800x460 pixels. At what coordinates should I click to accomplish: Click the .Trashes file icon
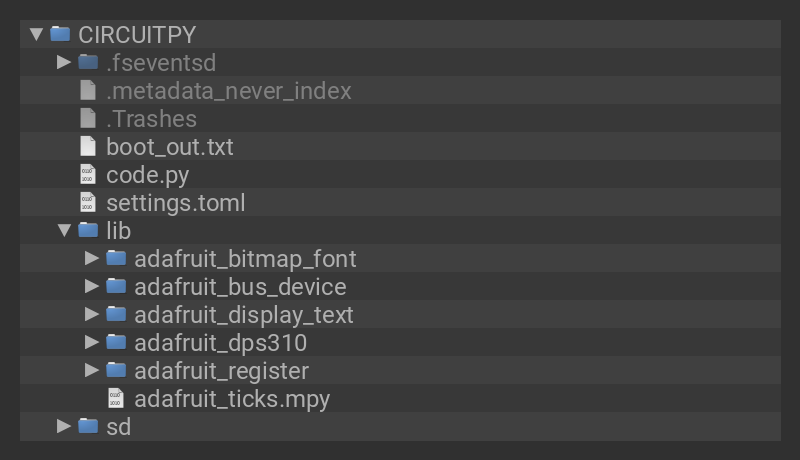(88, 118)
